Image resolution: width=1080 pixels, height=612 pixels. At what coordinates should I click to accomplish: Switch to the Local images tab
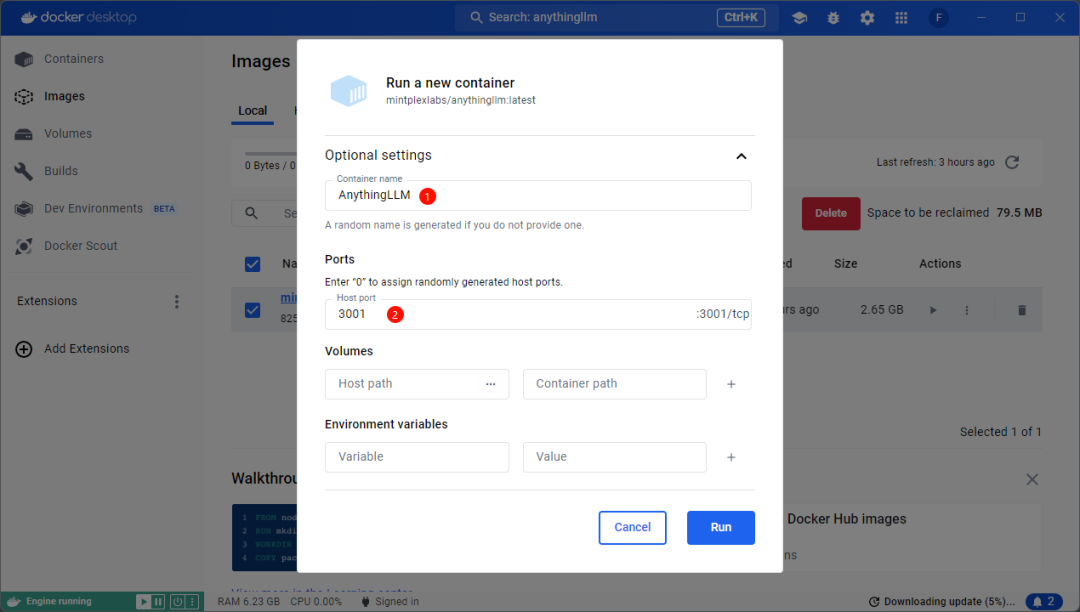coord(252,110)
